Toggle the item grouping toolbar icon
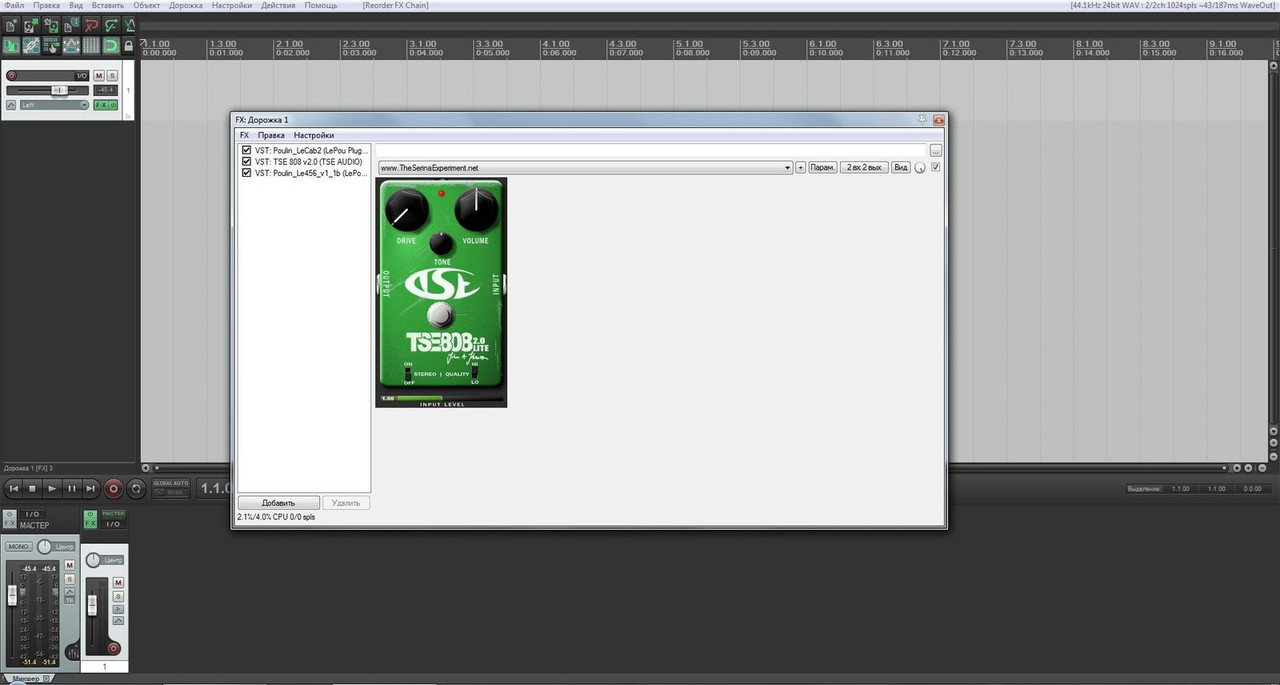The image size is (1280, 685). tap(31, 45)
